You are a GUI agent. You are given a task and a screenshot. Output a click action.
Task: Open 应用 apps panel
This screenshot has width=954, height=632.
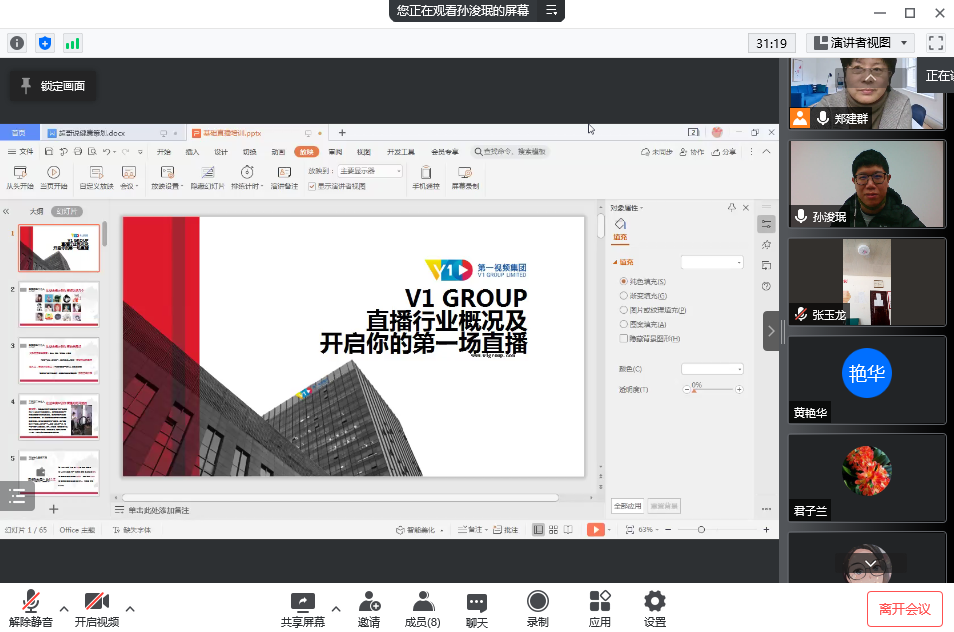click(x=599, y=609)
